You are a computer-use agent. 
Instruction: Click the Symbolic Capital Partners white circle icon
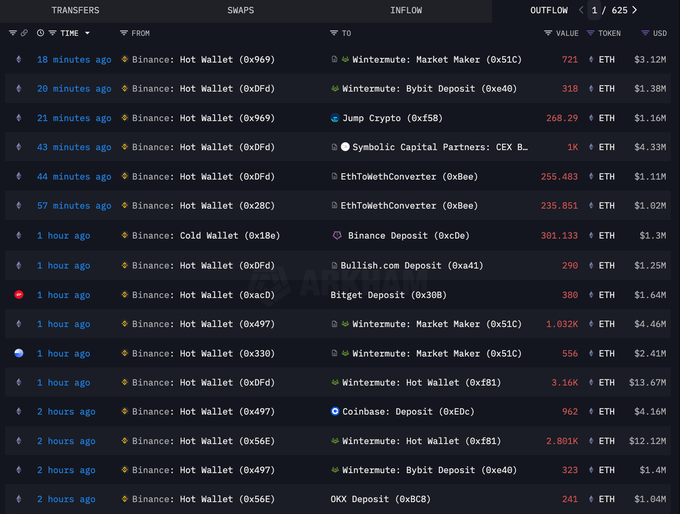tap(345, 147)
